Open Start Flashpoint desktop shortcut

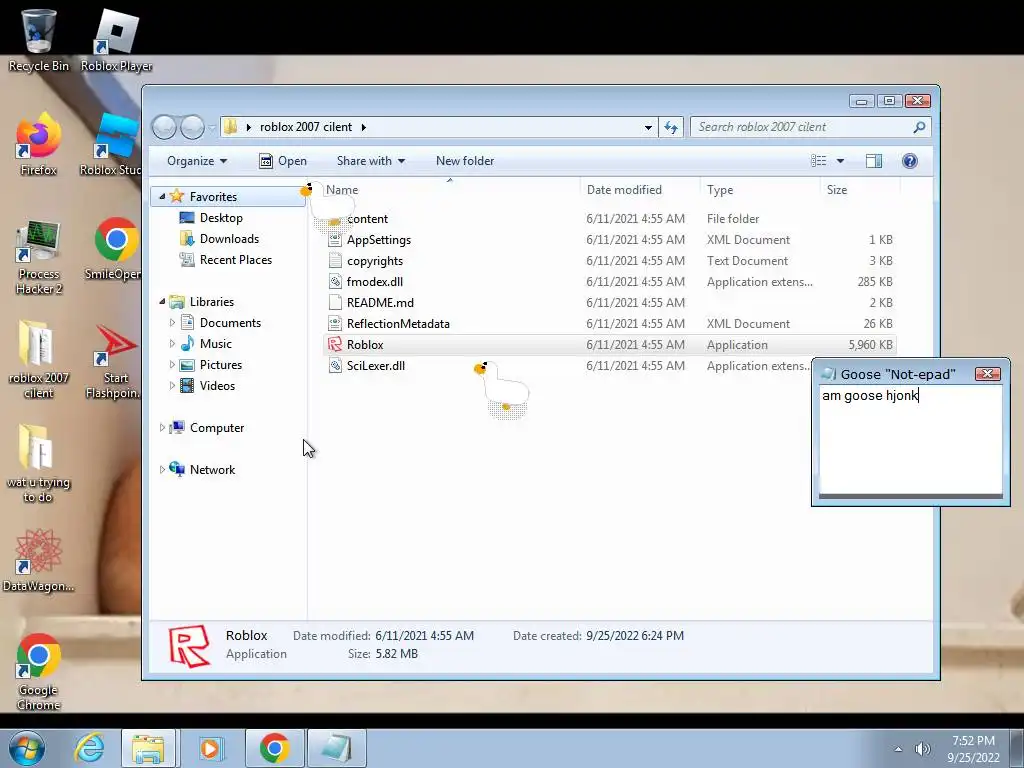(115, 360)
